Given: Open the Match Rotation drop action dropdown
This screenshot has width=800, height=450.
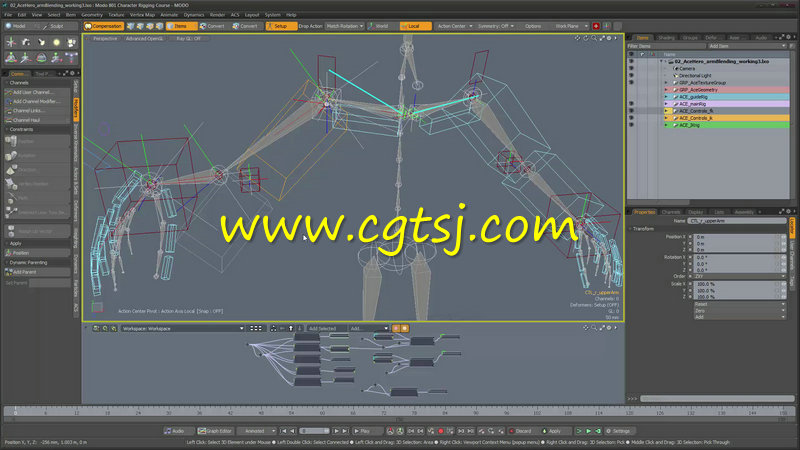Looking at the screenshot, I should [x=345, y=26].
